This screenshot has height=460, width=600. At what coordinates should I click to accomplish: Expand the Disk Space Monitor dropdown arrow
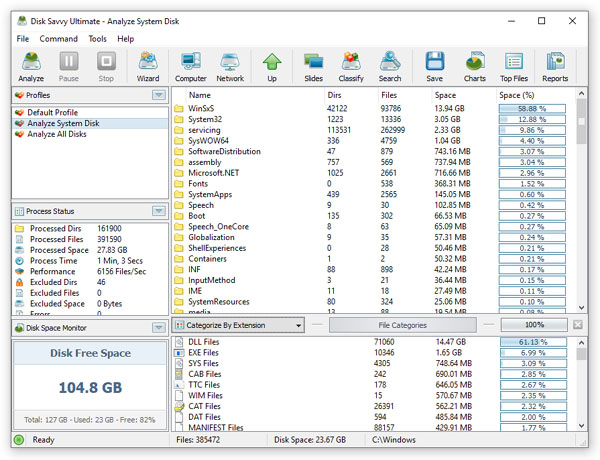[159, 327]
